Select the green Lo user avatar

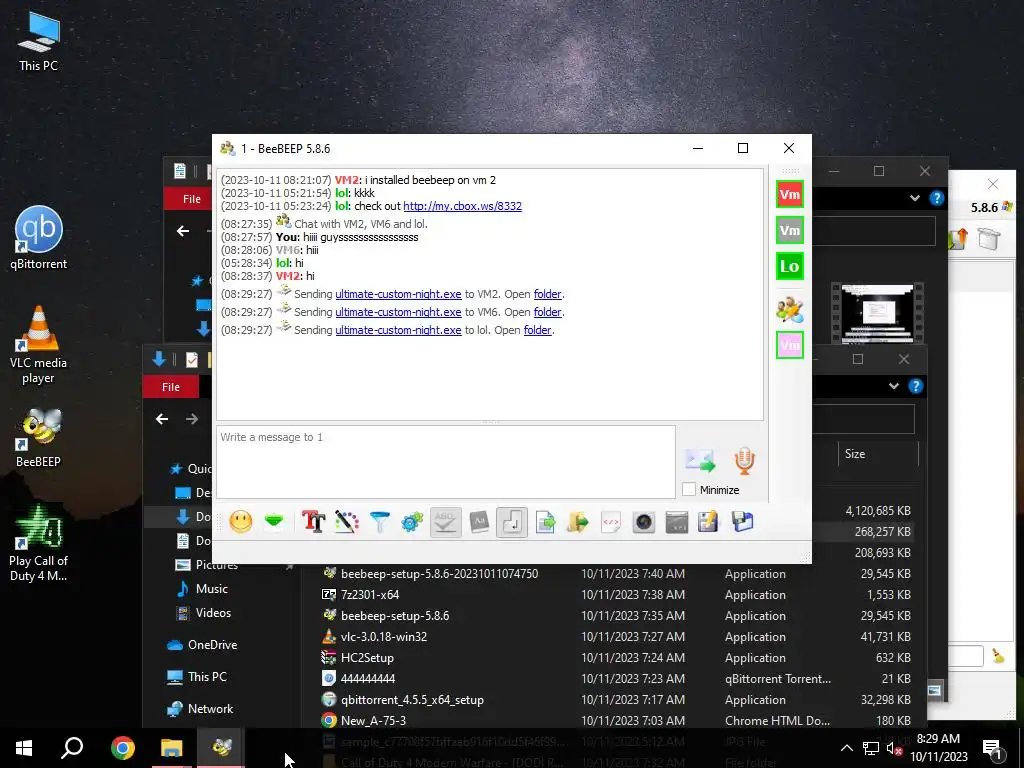pyautogui.click(x=790, y=266)
